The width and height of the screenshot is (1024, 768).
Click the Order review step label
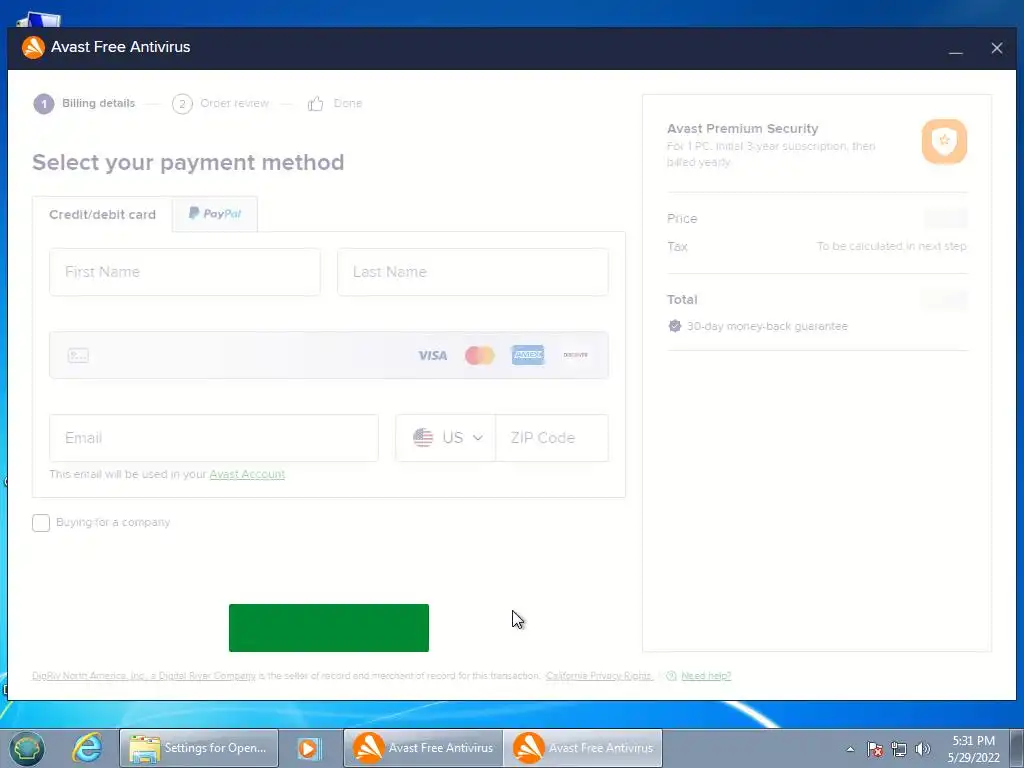(234, 103)
